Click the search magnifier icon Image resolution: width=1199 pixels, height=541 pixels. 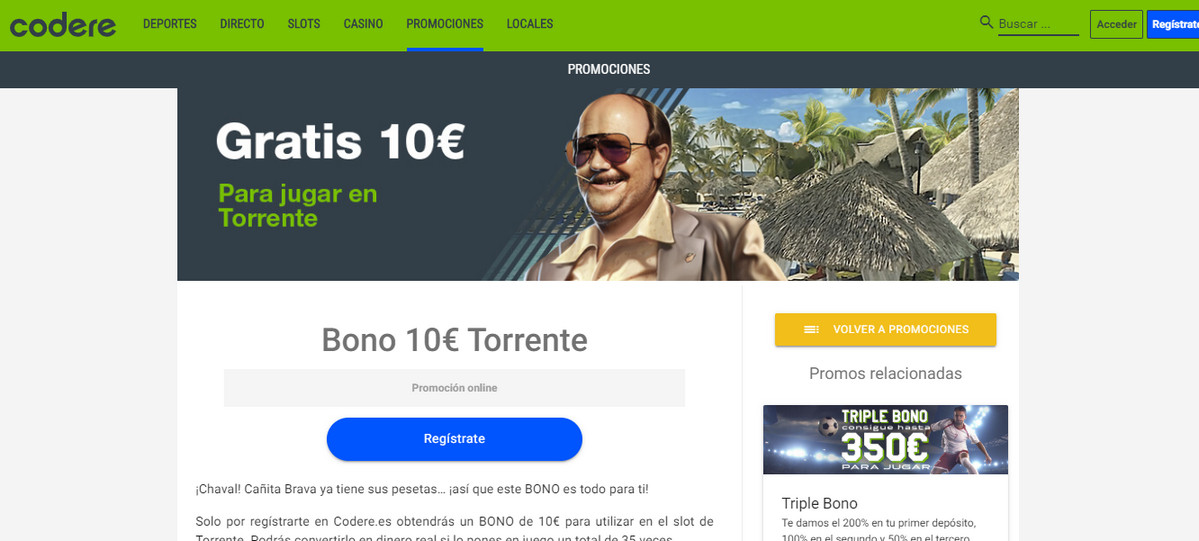[x=986, y=22]
